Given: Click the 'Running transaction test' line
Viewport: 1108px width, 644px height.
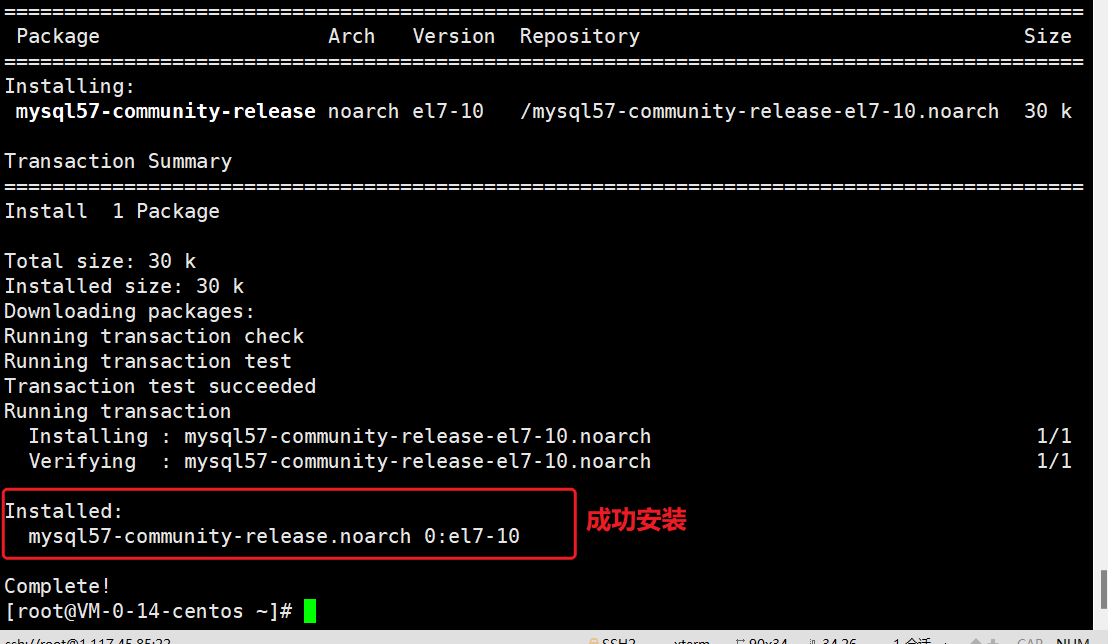Looking at the screenshot, I should [x=148, y=361].
